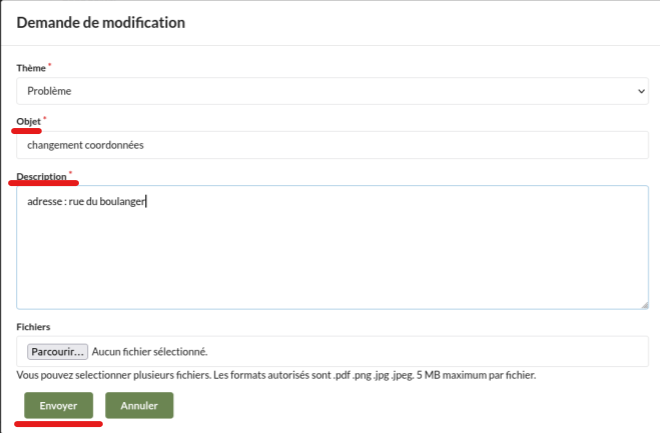Click the red asterisk beside Thème
Image resolution: width=660 pixels, height=433 pixels.
point(50,65)
